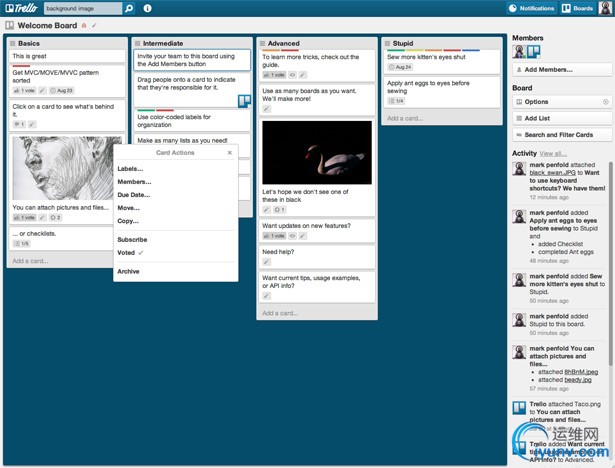This screenshot has width=615, height=468.
Task: Click View all activity link
Action: click(553, 154)
